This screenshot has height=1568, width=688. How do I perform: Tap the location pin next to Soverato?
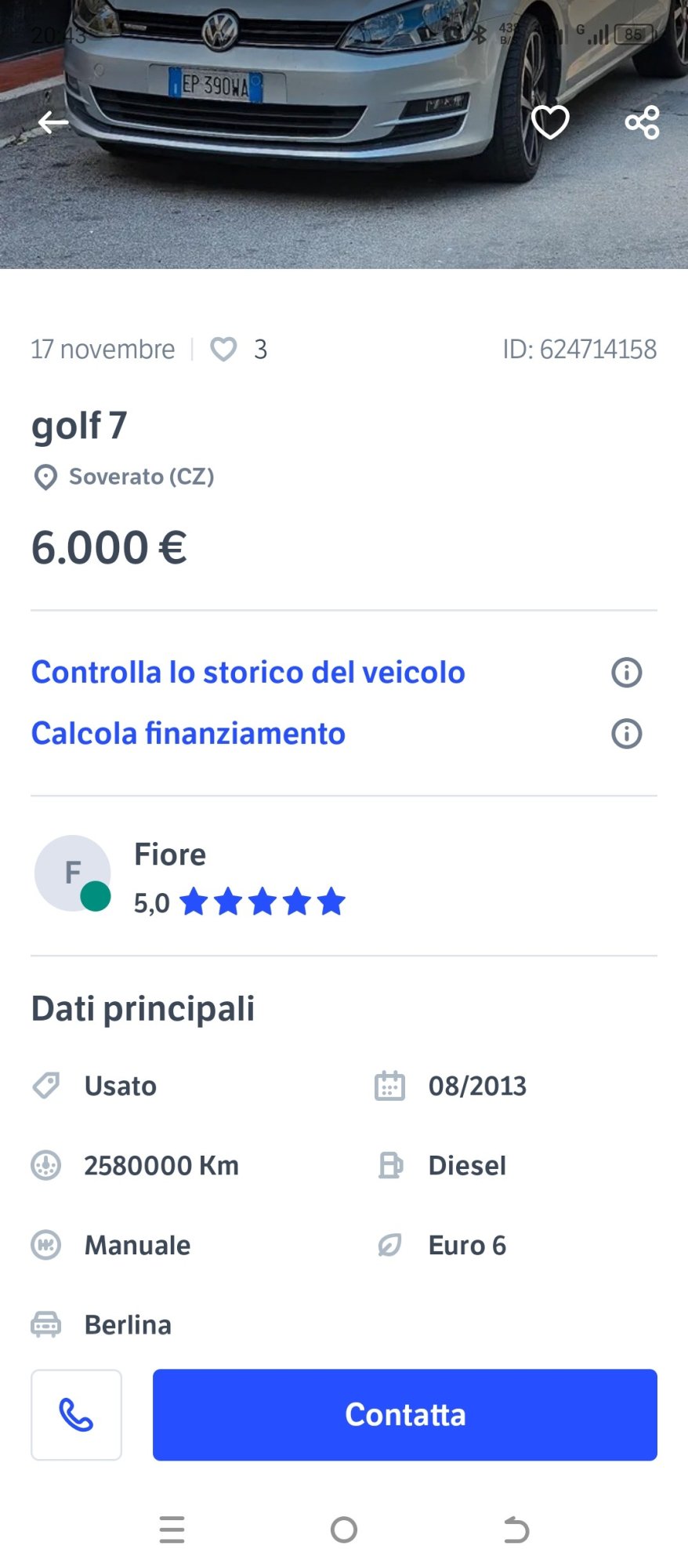click(45, 477)
